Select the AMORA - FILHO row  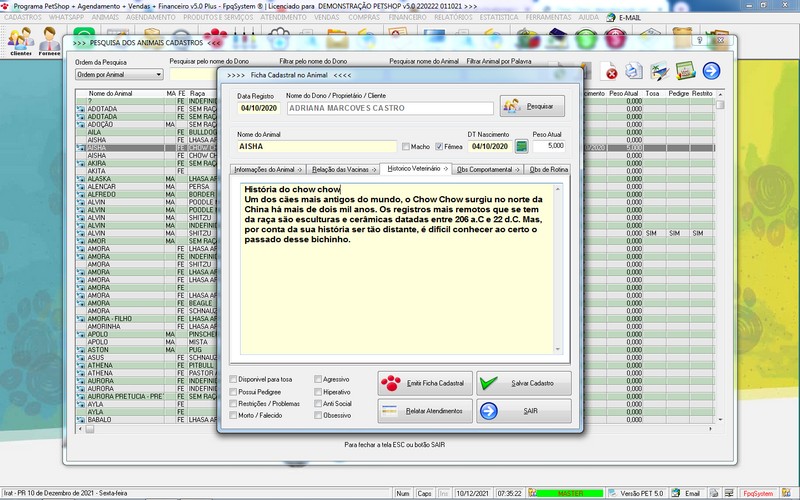pos(146,319)
